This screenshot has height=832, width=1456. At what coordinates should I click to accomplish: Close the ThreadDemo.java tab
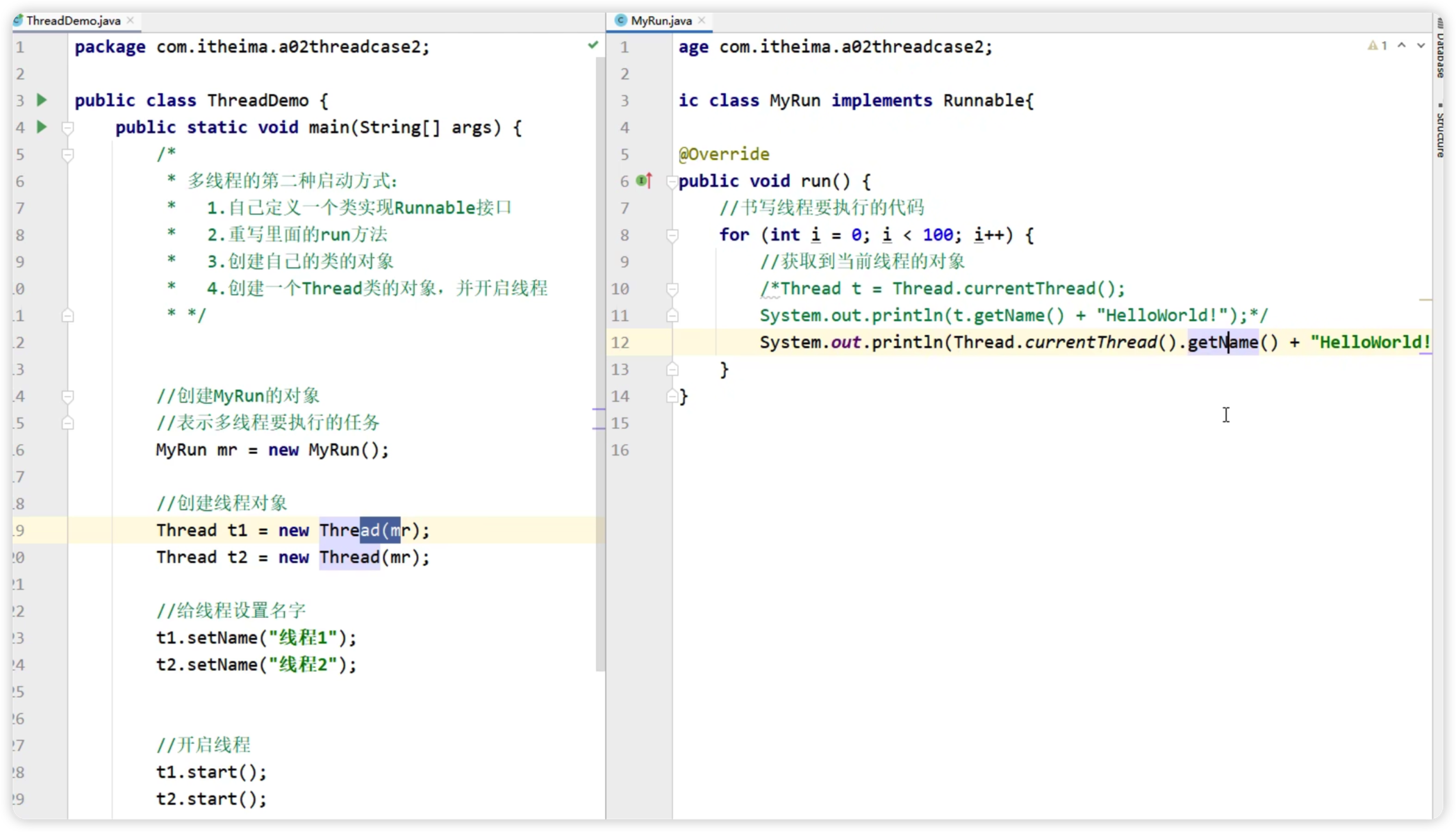131,21
